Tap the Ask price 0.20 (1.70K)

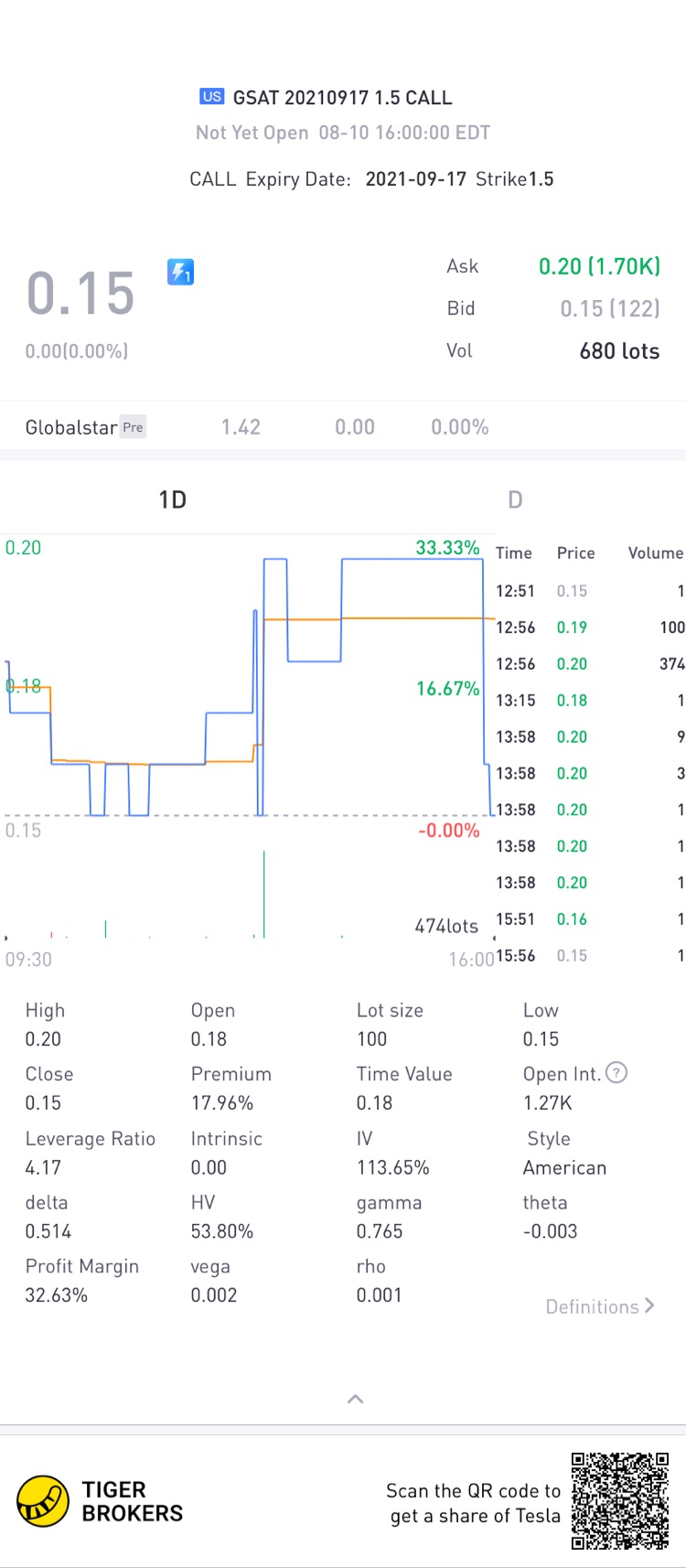tap(599, 266)
